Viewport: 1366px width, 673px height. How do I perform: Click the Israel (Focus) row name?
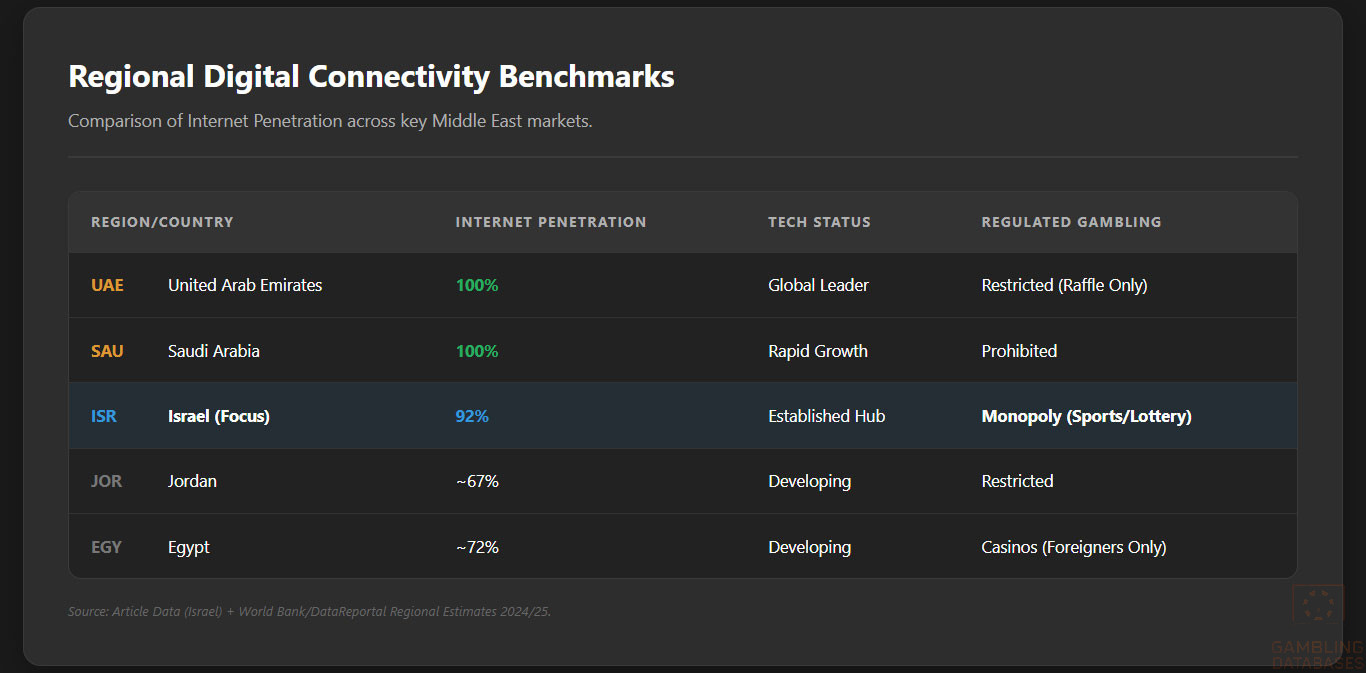click(219, 416)
